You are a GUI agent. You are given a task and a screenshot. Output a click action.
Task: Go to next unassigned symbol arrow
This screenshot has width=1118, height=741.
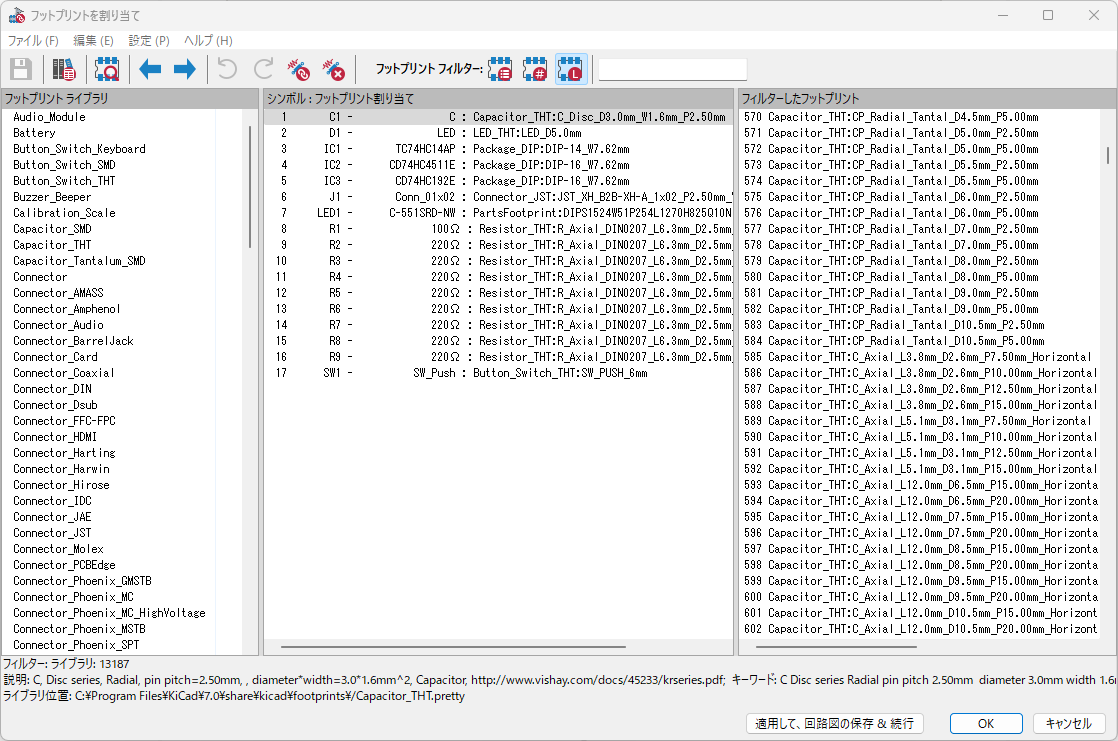(x=184, y=69)
